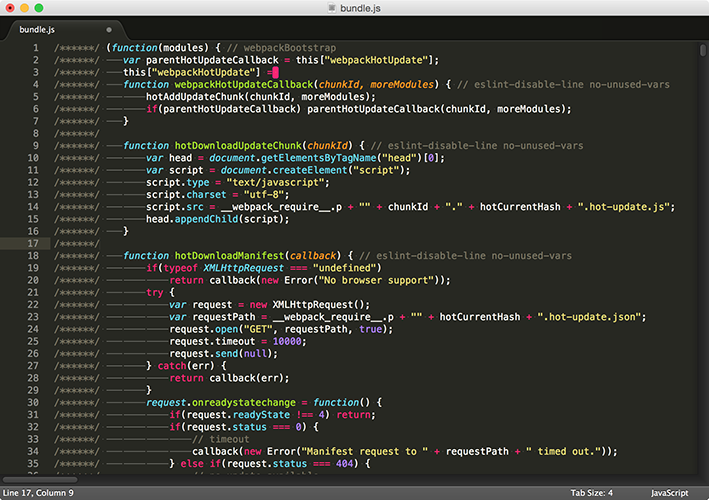Viewport: 709px width, 500px height.
Task: Click "GET" string on line 24
Action: (258, 329)
